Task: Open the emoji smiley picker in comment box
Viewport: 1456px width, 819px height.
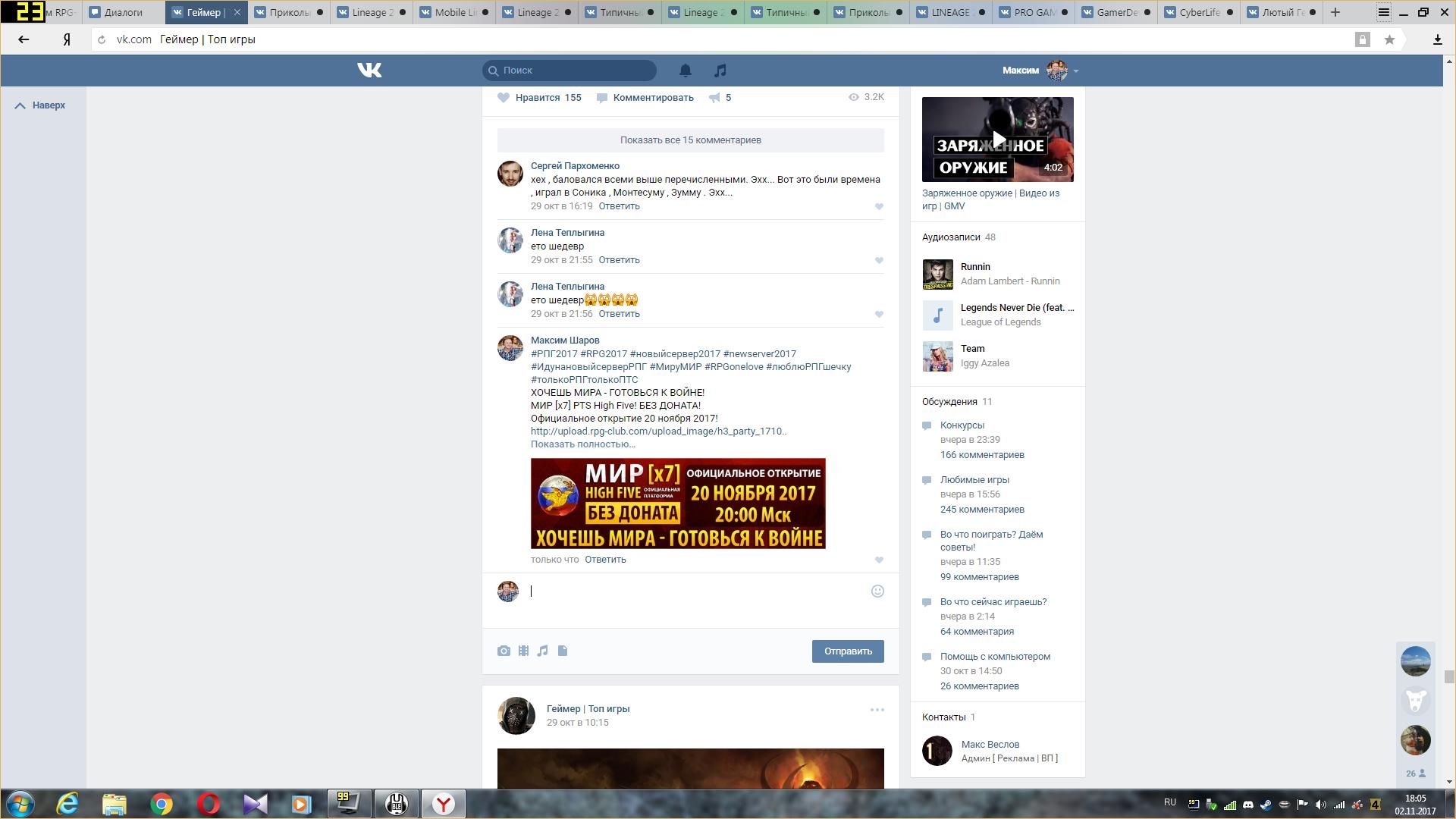Action: coord(877,591)
